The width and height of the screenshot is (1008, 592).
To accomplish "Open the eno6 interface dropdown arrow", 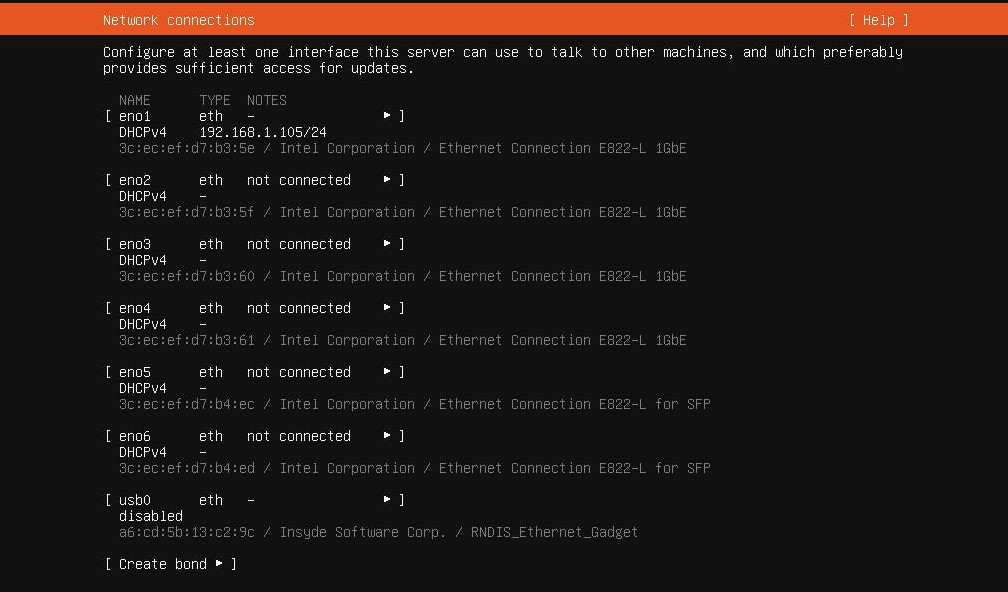I will [387, 436].
